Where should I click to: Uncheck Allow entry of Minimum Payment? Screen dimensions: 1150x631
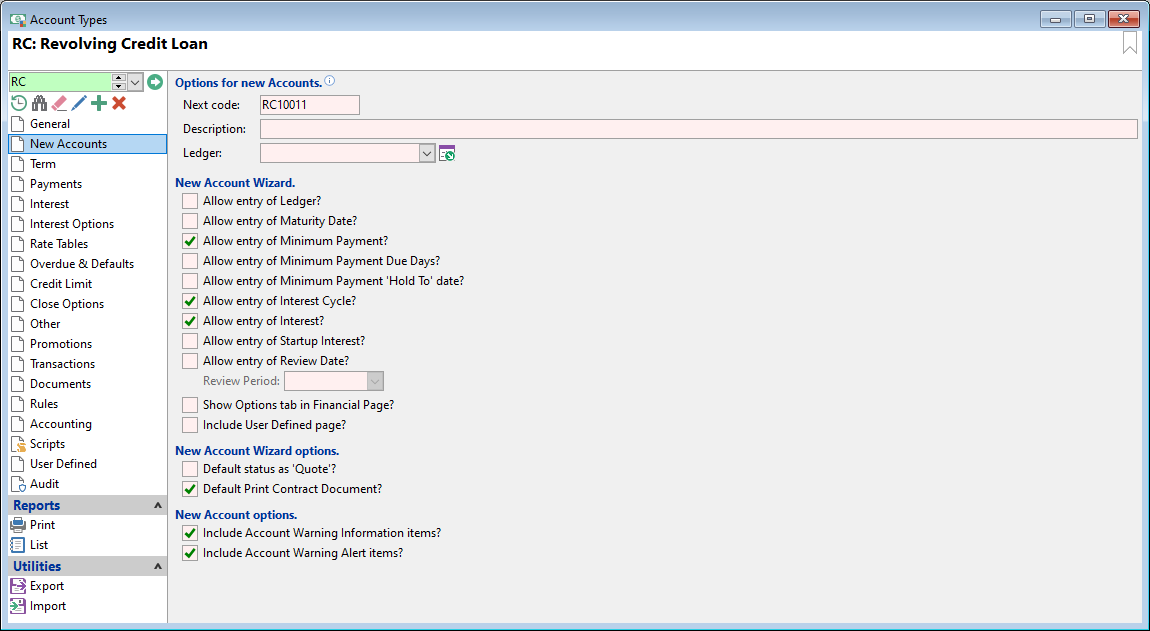[x=190, y=241]
